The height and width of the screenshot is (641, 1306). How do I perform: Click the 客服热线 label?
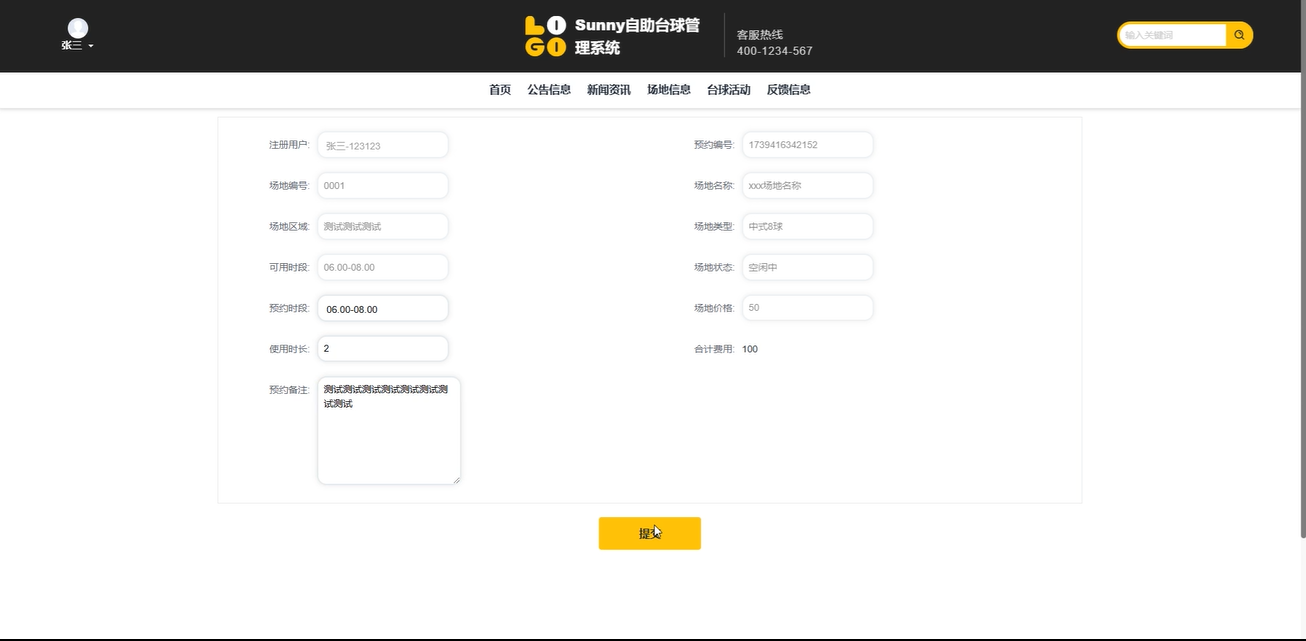(760, 35)
